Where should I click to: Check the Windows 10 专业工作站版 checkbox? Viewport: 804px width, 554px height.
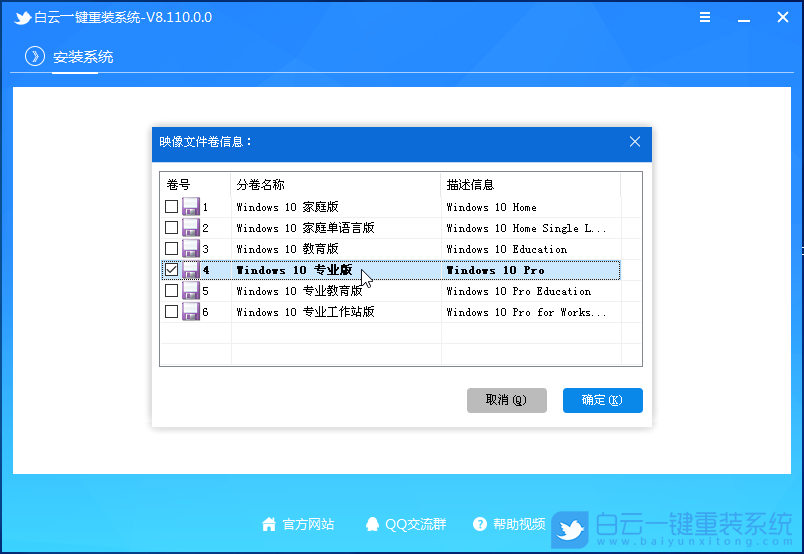tap(171, 311)
